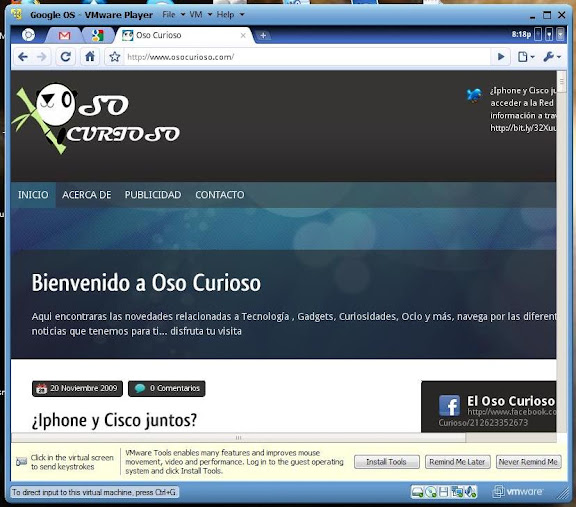Image resolution: width=576 pixels, height=507 pixels.
Task: Click the floppy drive status icon
Action: 444,492
